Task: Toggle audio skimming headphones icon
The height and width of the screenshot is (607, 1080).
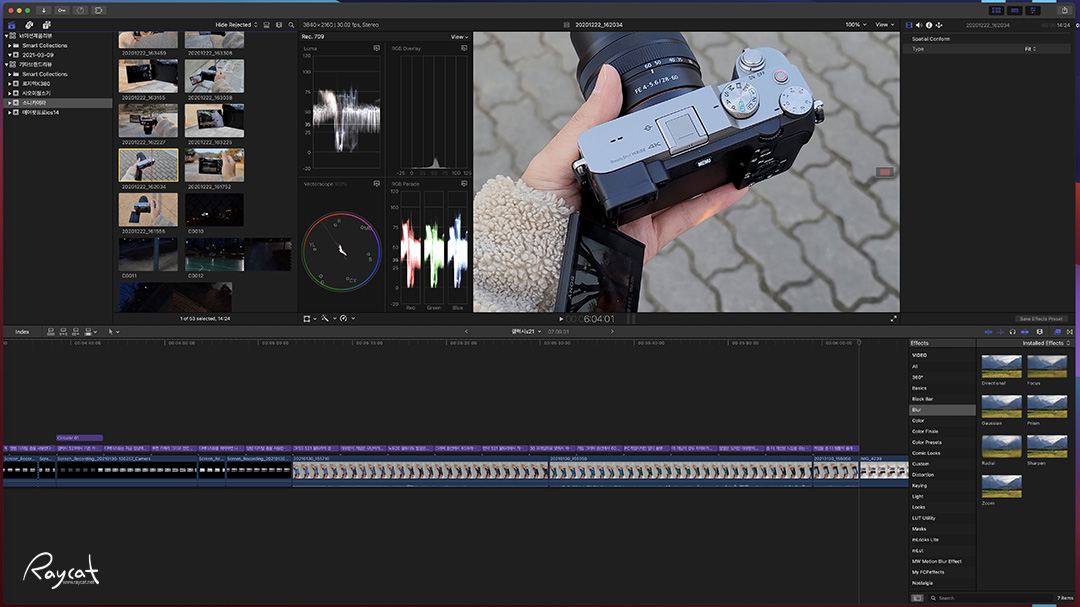Action: (x=1012, y=331)
